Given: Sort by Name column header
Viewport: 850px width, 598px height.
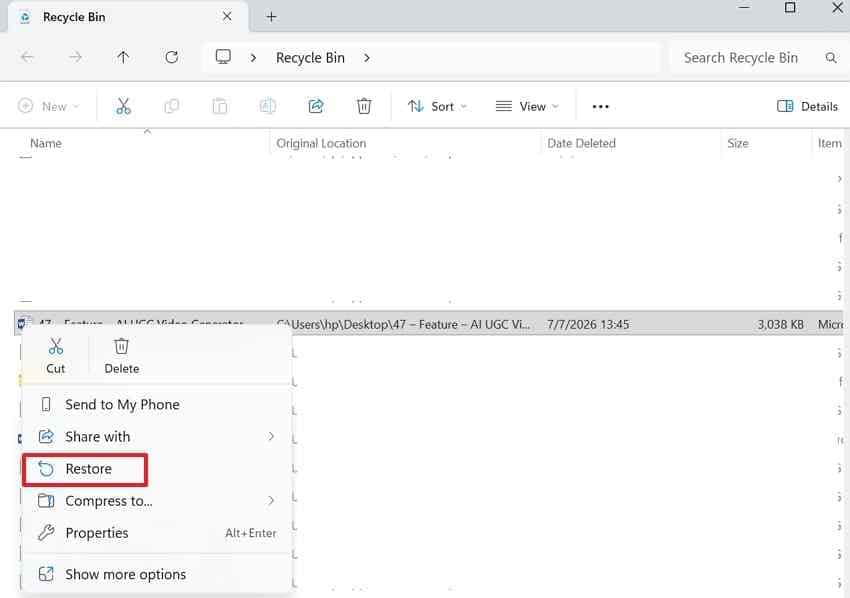Looking at the screenshot, I should coord(46,143).
